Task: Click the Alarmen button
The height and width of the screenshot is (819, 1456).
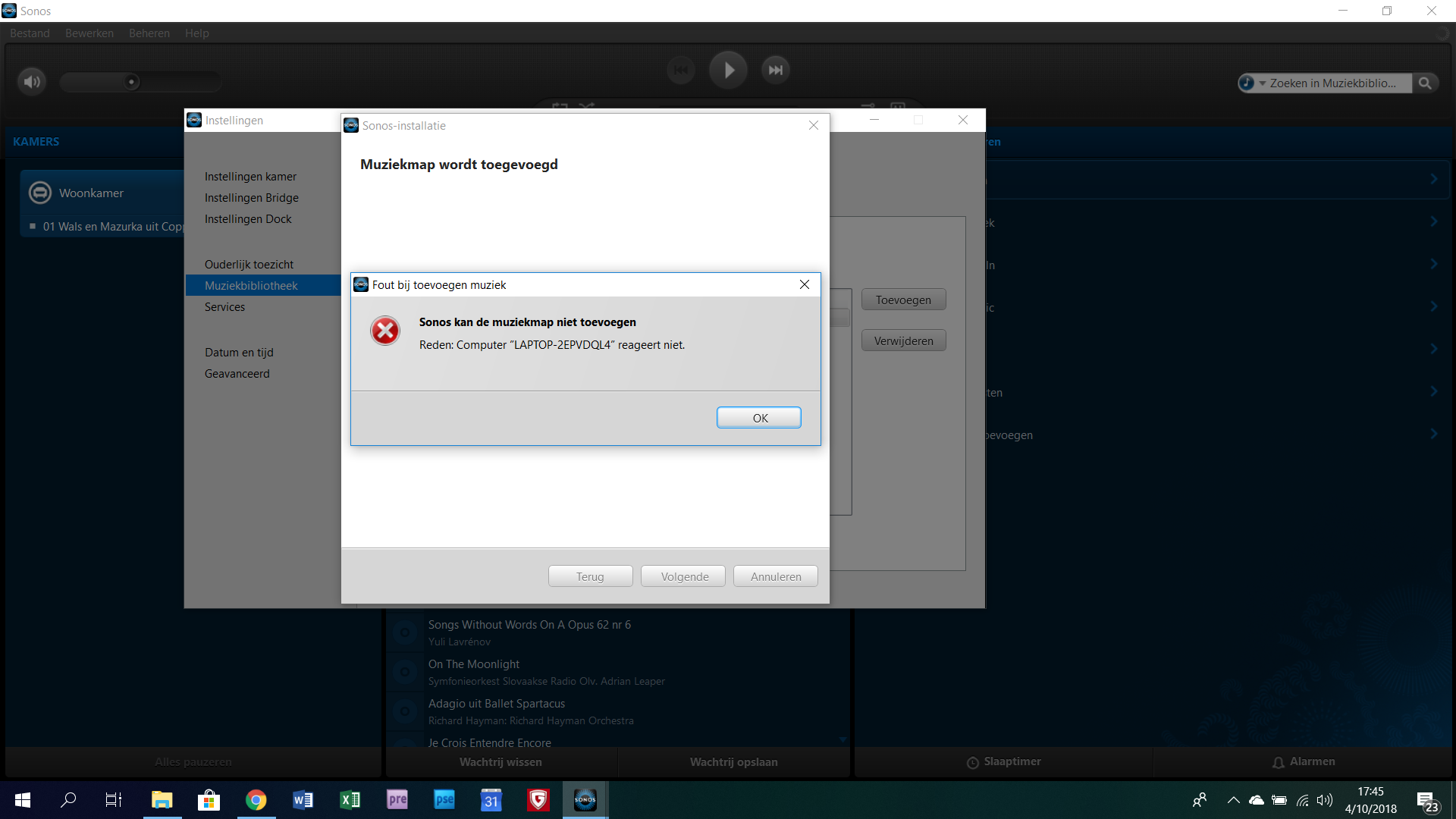Action: pos(1304,761)
